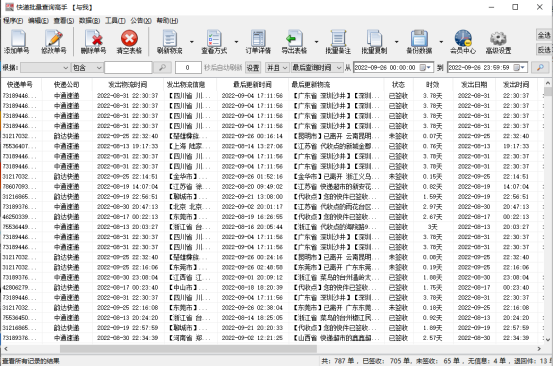Click the 查看方式 checklist icon

(x=214, y=41)
